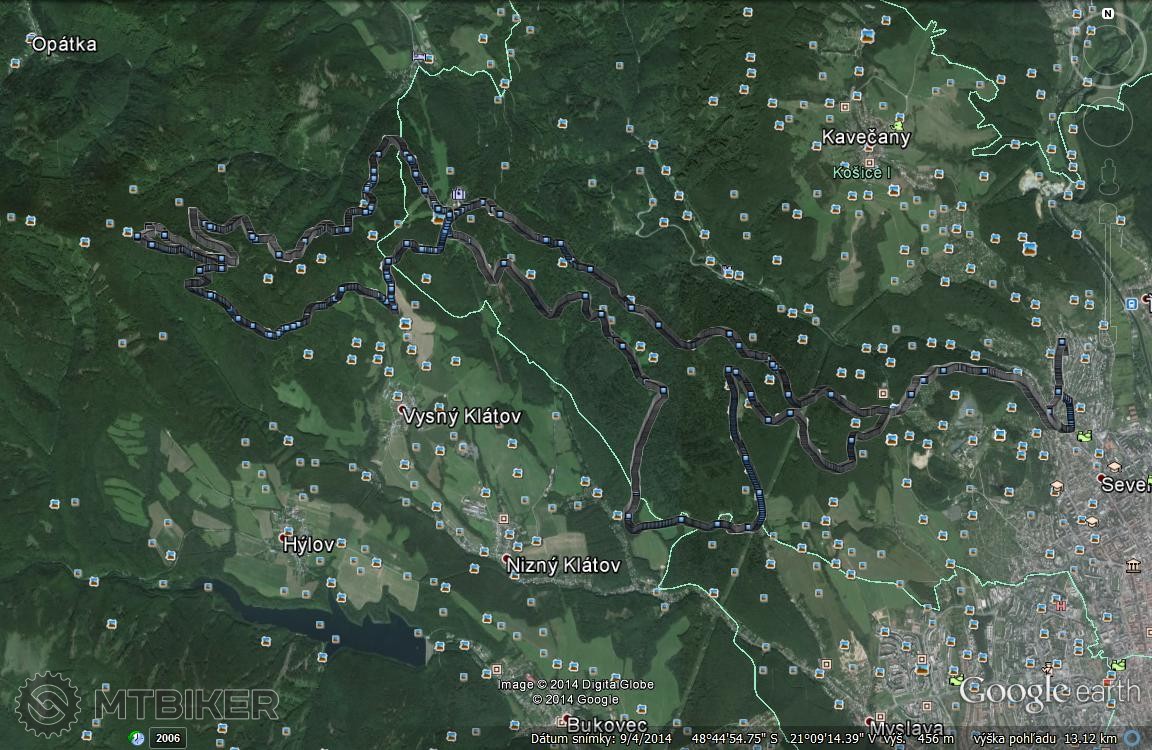Image resolution: width=1152 pixels, height=750 pixels.
Task: Click the Google Earth logo
Action: click(1049, 691)
